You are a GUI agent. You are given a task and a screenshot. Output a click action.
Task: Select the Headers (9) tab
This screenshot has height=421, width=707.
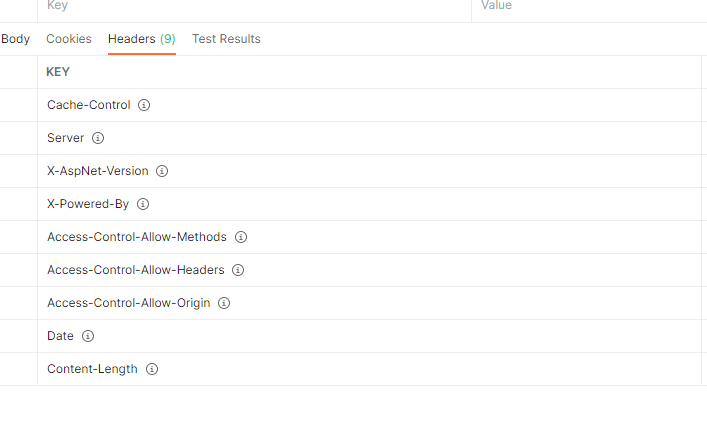141,39
